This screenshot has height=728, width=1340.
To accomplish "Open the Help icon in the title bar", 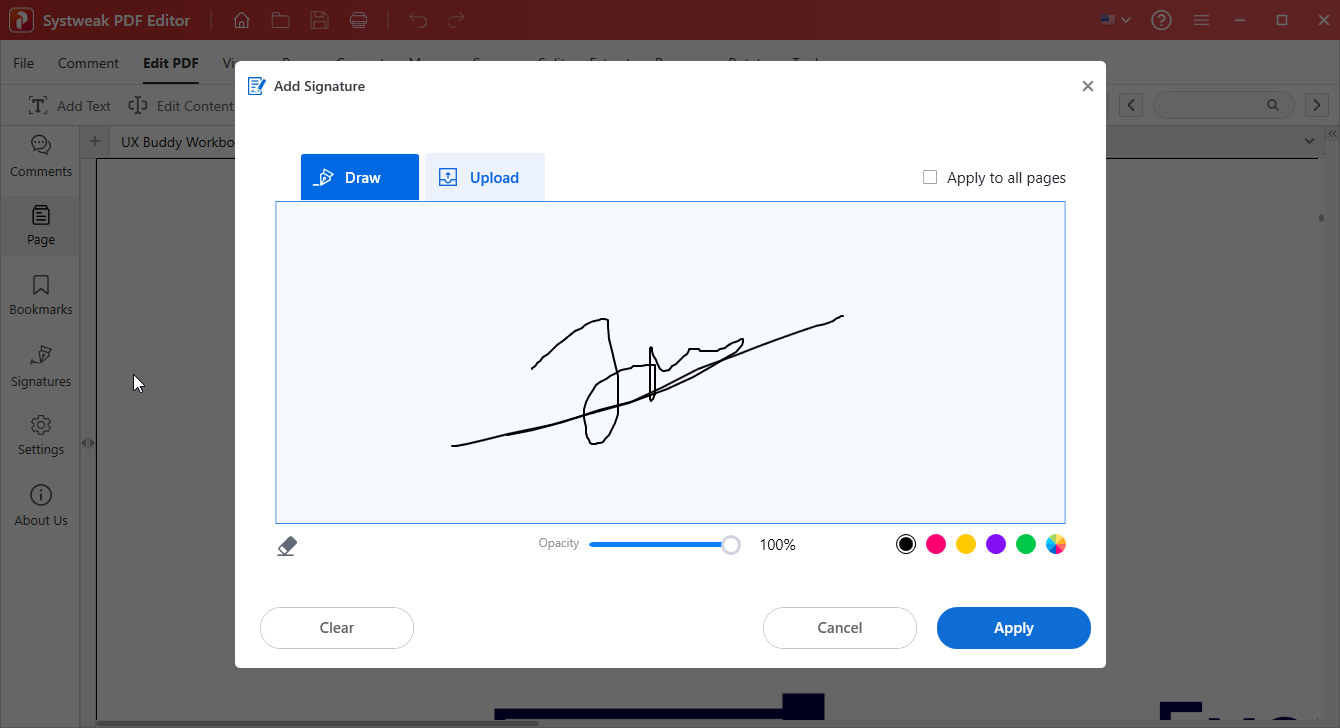I will 1161,20.
